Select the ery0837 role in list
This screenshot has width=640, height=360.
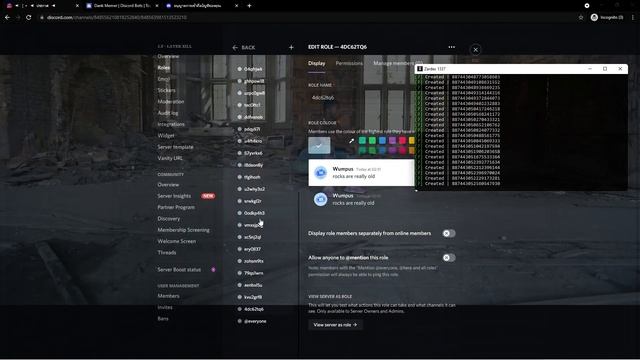[252, 249]
